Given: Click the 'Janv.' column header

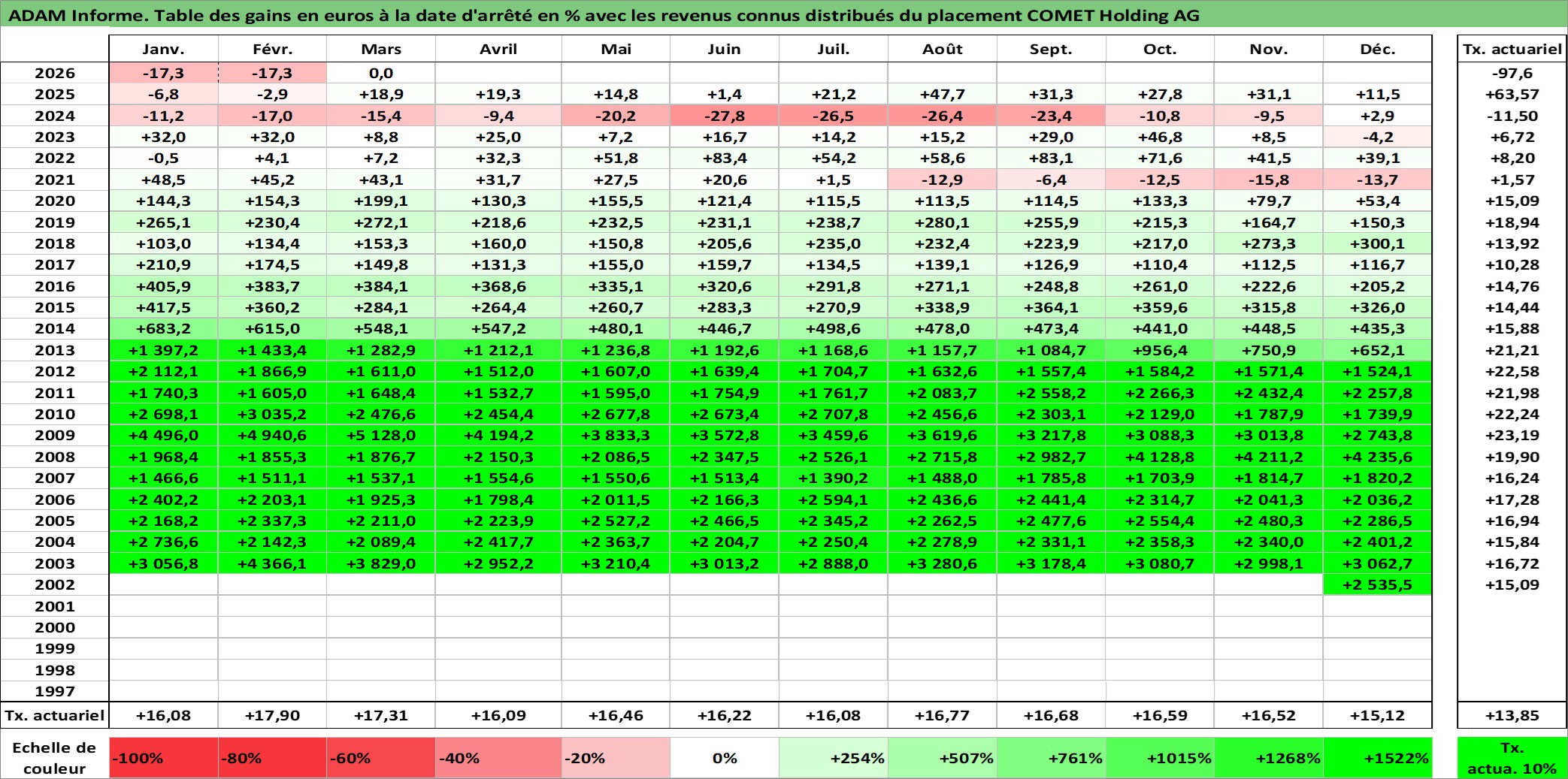Looking at the screenshot, I should pos(164,49).
